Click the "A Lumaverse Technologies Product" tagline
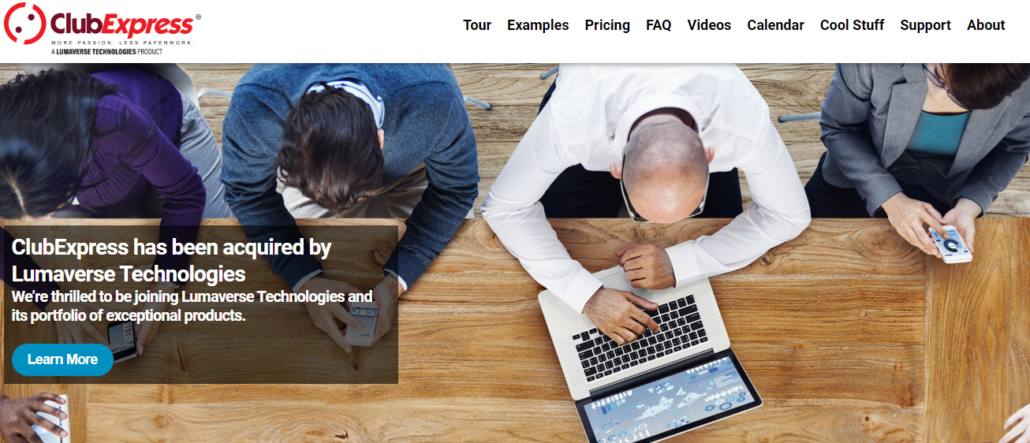Viewport: 1030px width, 443px height. [x=106, y=51]
